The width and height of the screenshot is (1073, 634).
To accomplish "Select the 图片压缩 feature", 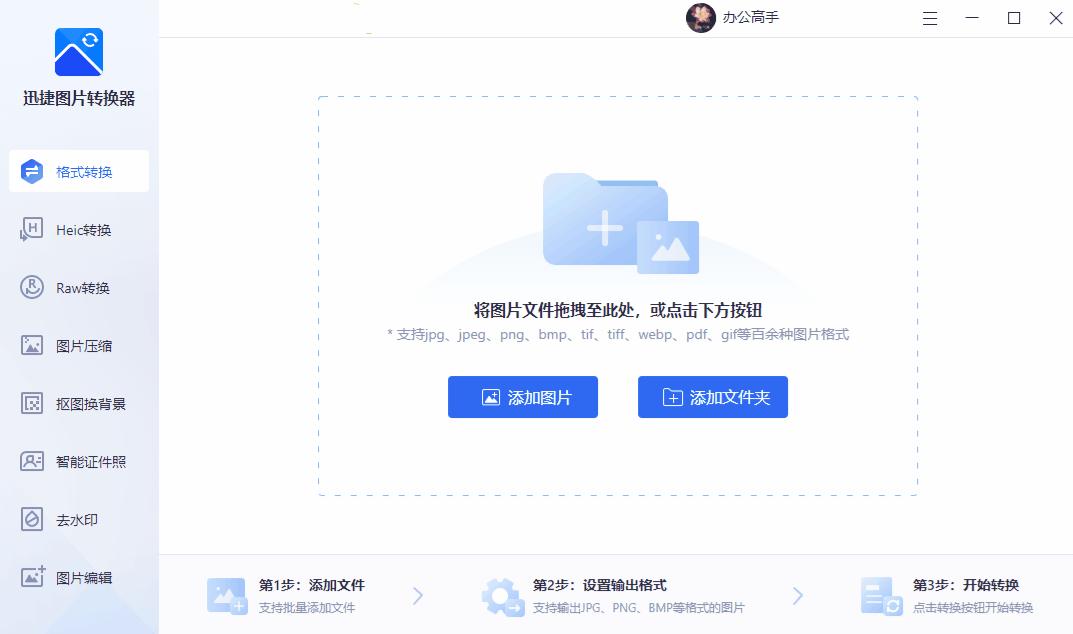I will 79,345.
